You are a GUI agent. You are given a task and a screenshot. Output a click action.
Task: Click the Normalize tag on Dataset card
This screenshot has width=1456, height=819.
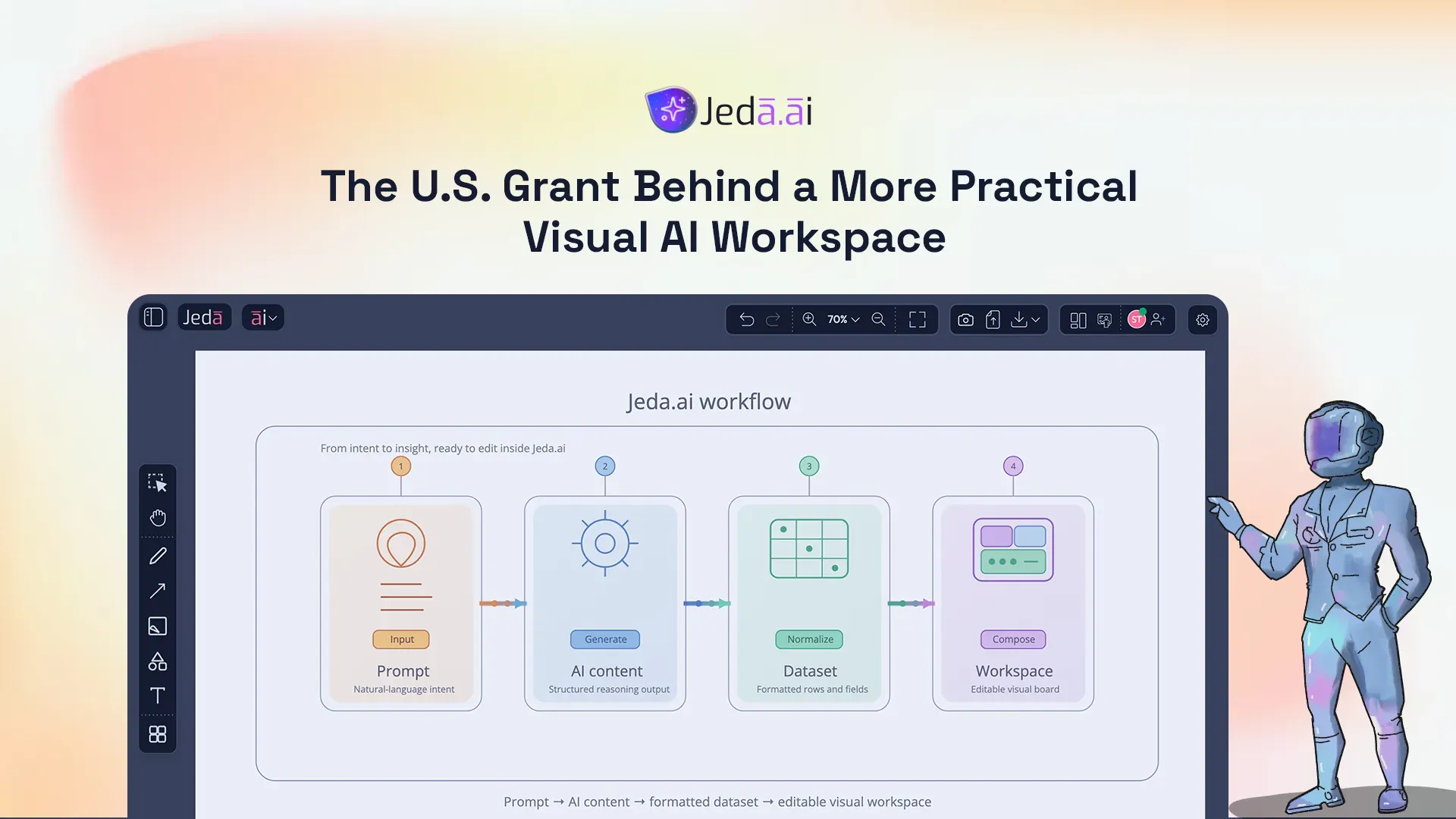tap(809, 639)
